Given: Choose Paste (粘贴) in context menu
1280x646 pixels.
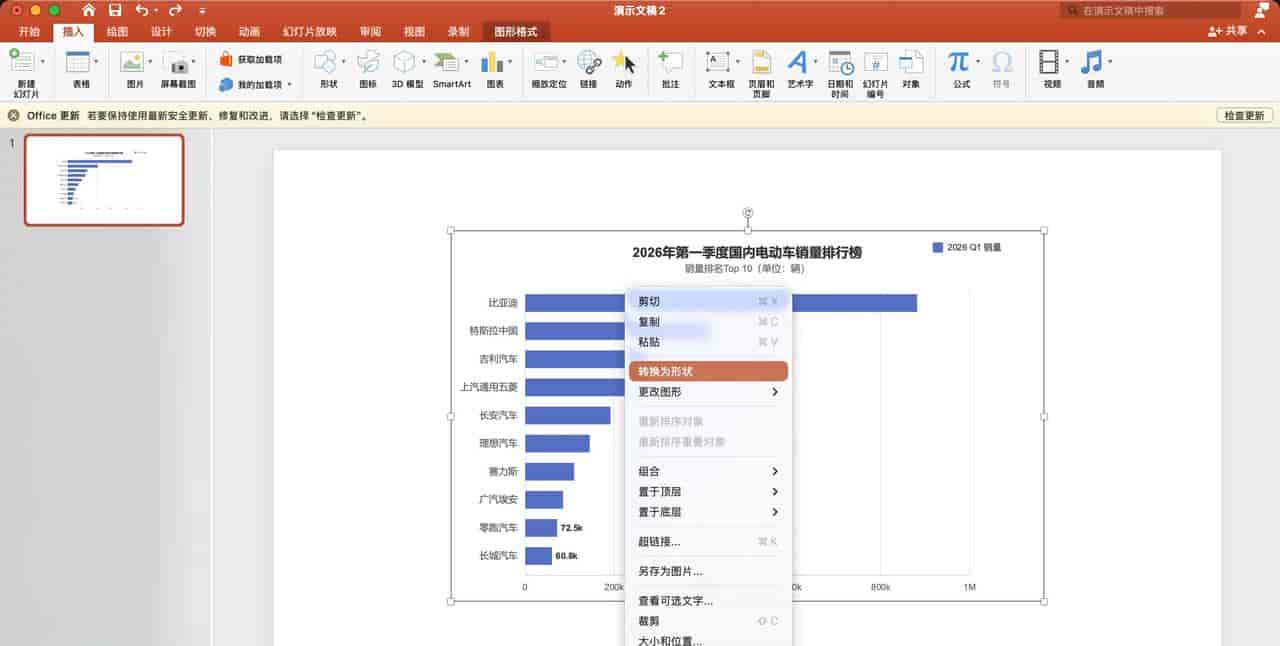Looking at the screenshot, I should (709, 342).
